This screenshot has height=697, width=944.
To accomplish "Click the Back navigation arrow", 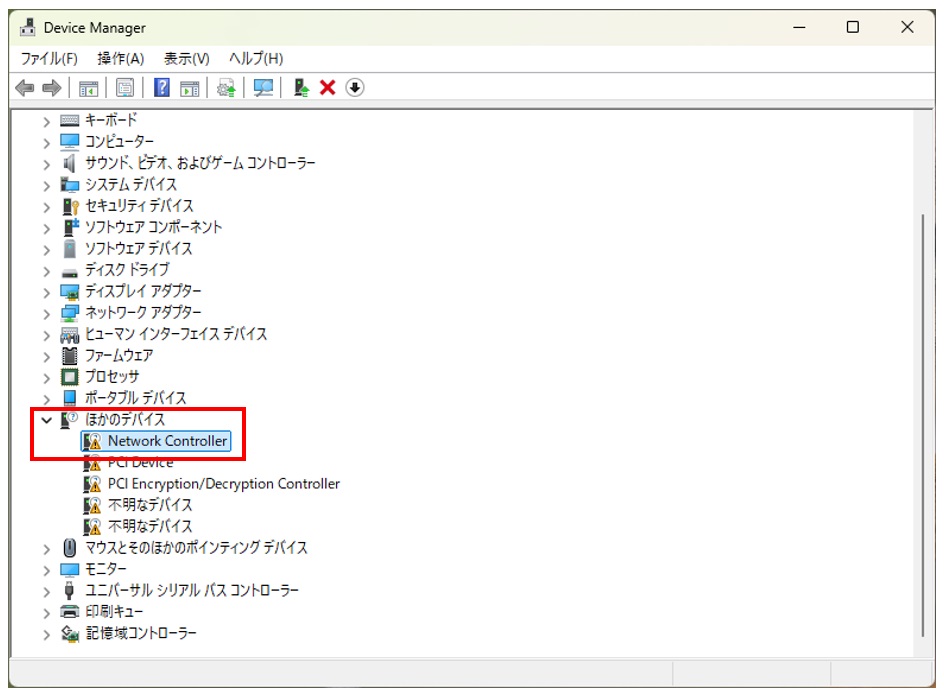I will 24,88.
